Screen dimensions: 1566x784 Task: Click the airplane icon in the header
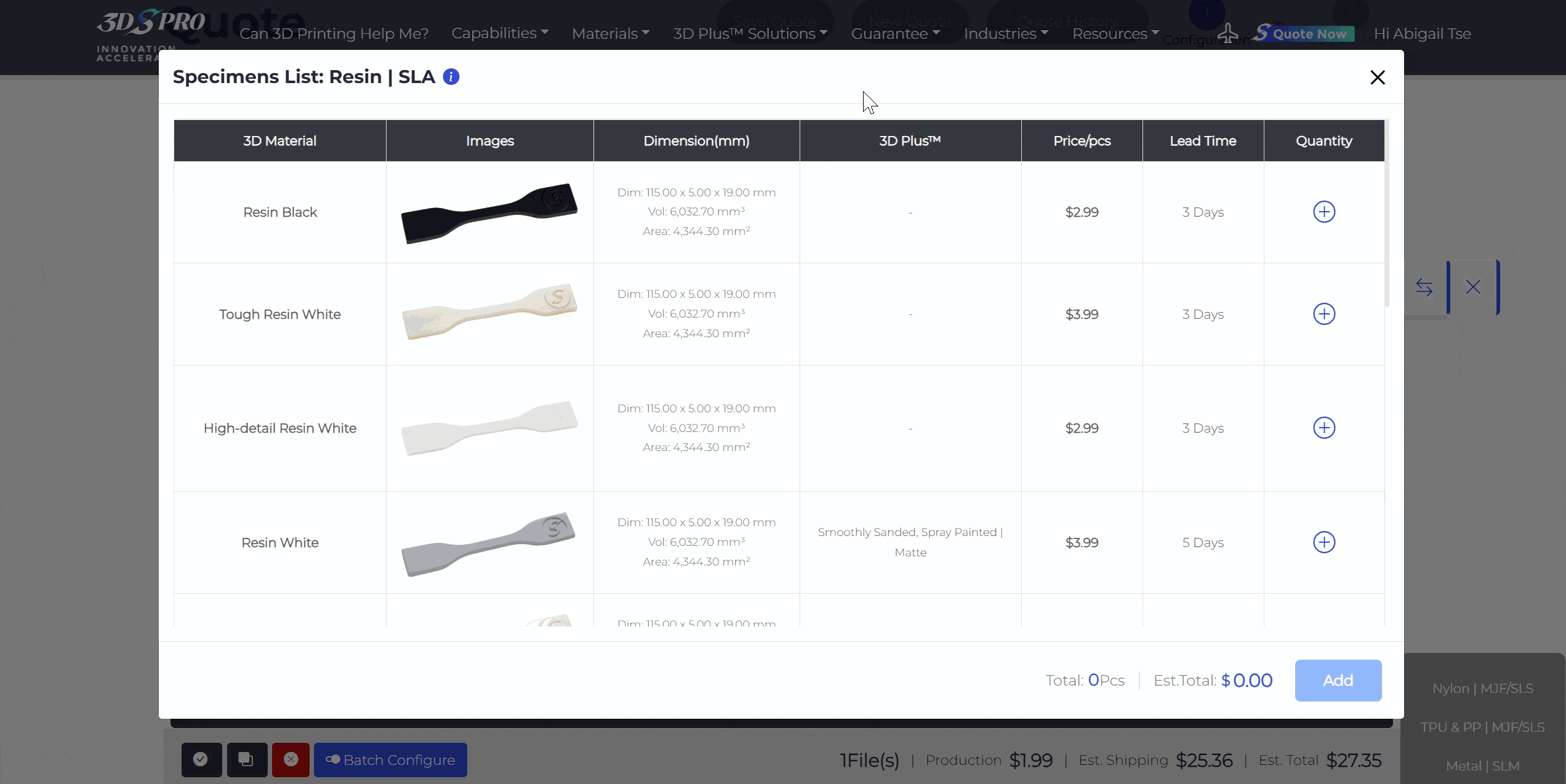pyautogui.click(x=1228, y=33)
